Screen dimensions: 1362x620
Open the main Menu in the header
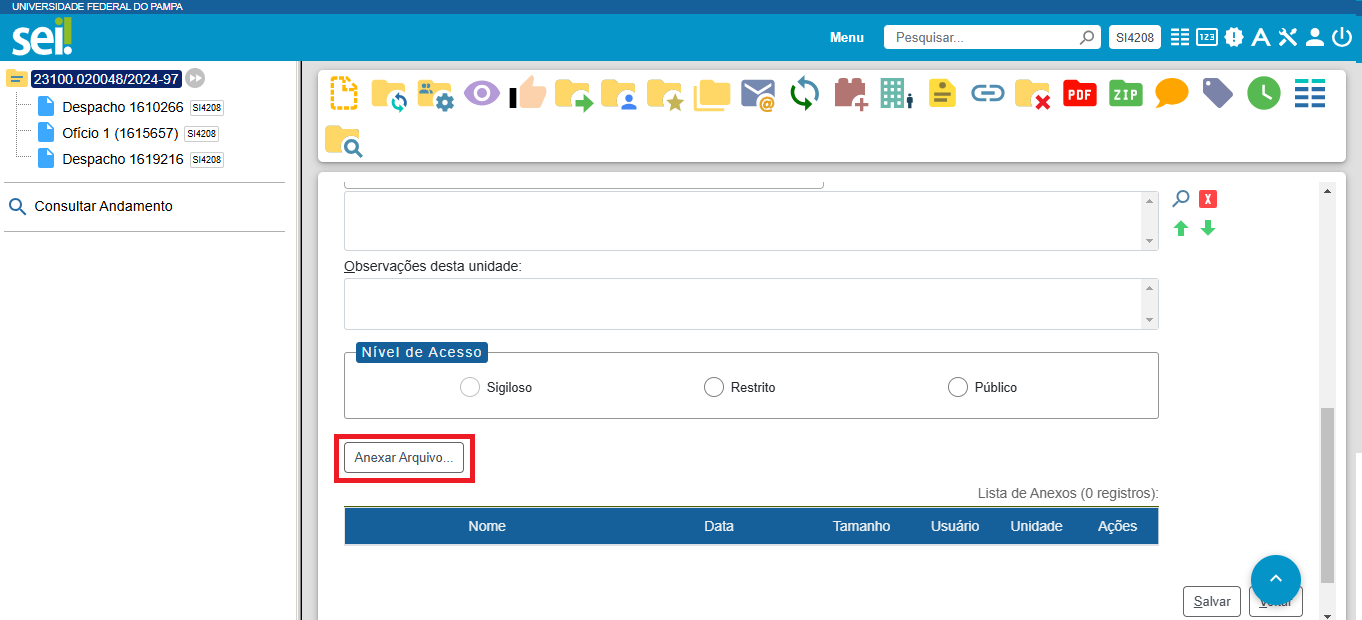point(846,37)
